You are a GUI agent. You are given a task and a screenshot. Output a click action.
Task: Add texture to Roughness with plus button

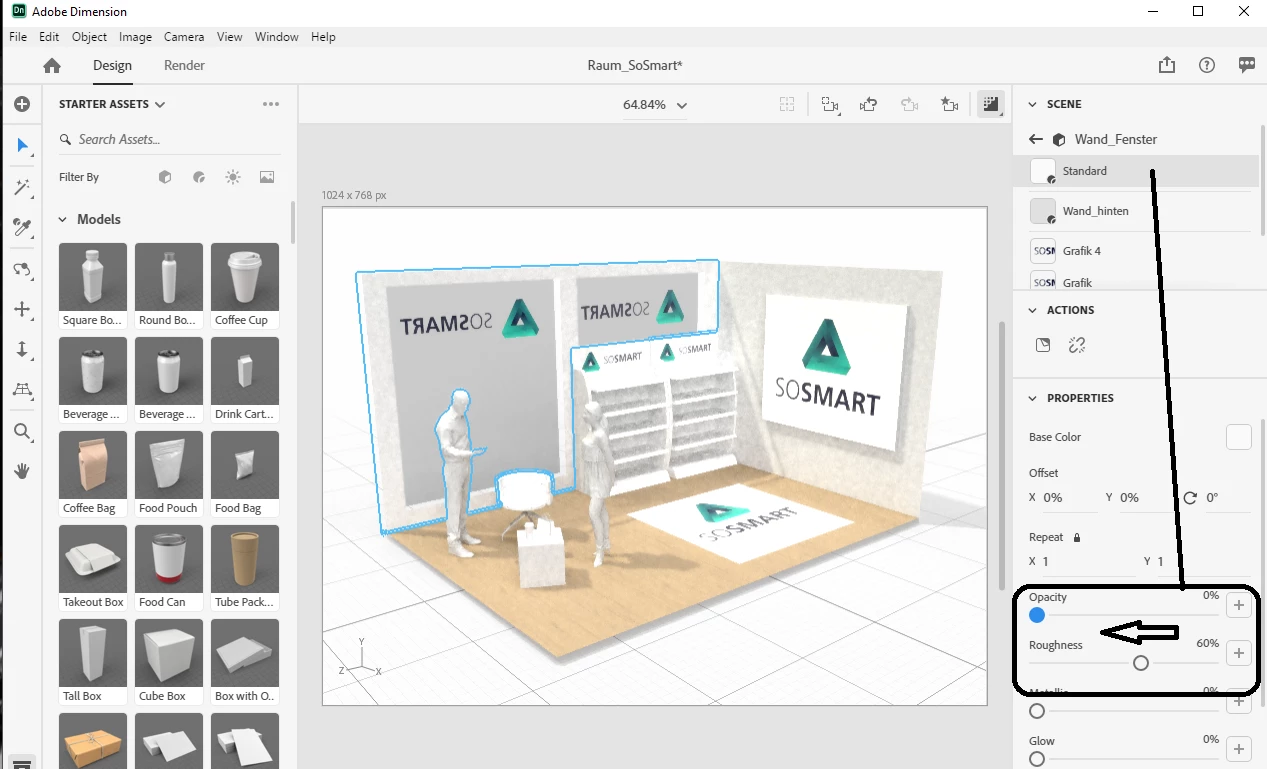point(1239,653)
